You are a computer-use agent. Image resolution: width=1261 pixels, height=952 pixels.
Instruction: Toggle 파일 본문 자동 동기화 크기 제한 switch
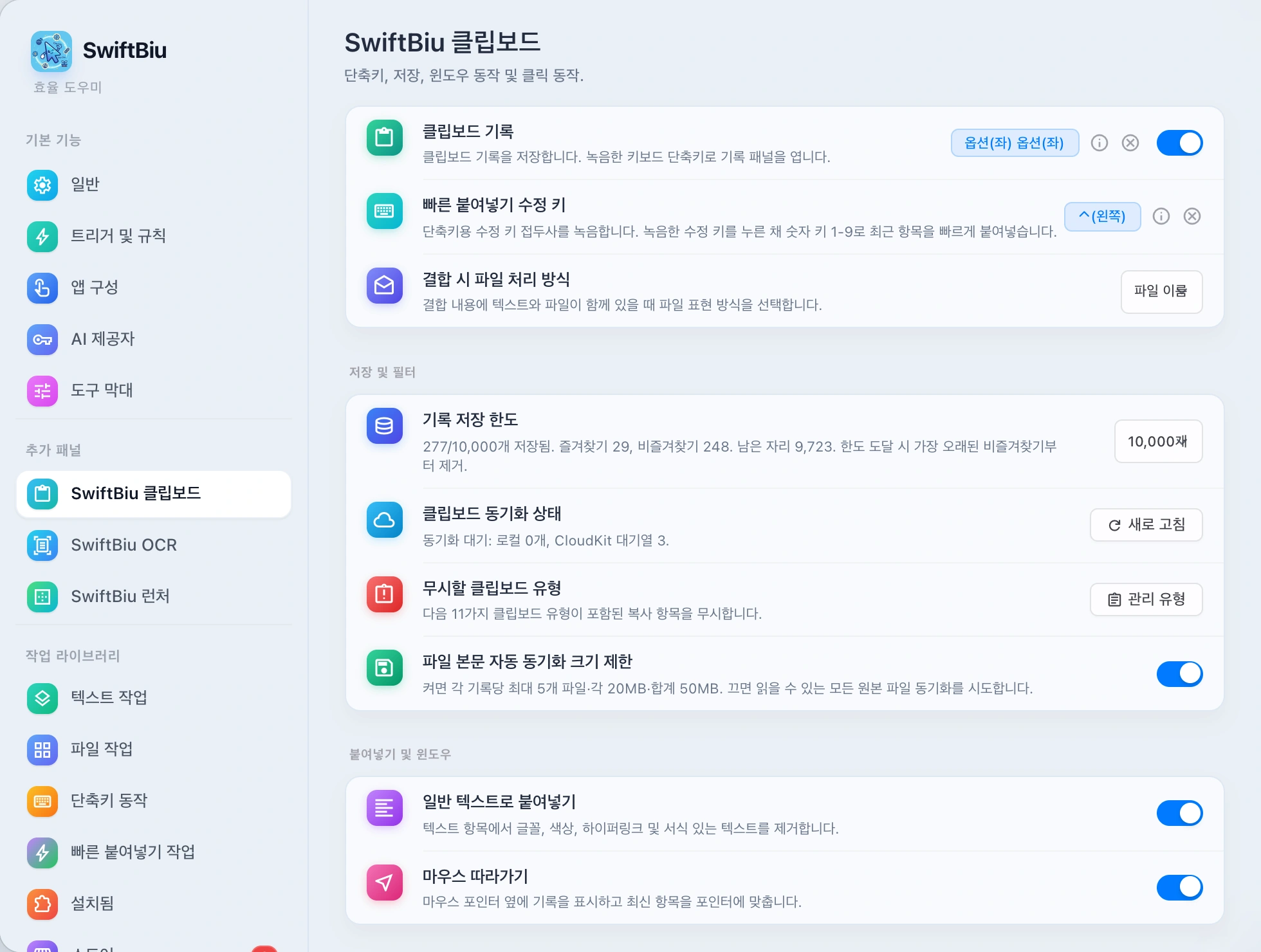click(1180, 674)
